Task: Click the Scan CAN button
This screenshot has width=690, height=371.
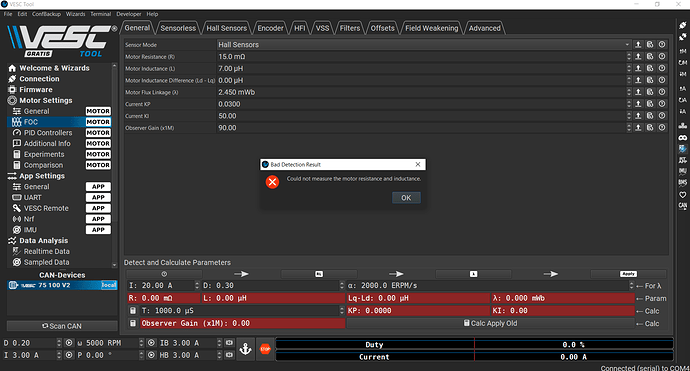Action: (62, 326)
